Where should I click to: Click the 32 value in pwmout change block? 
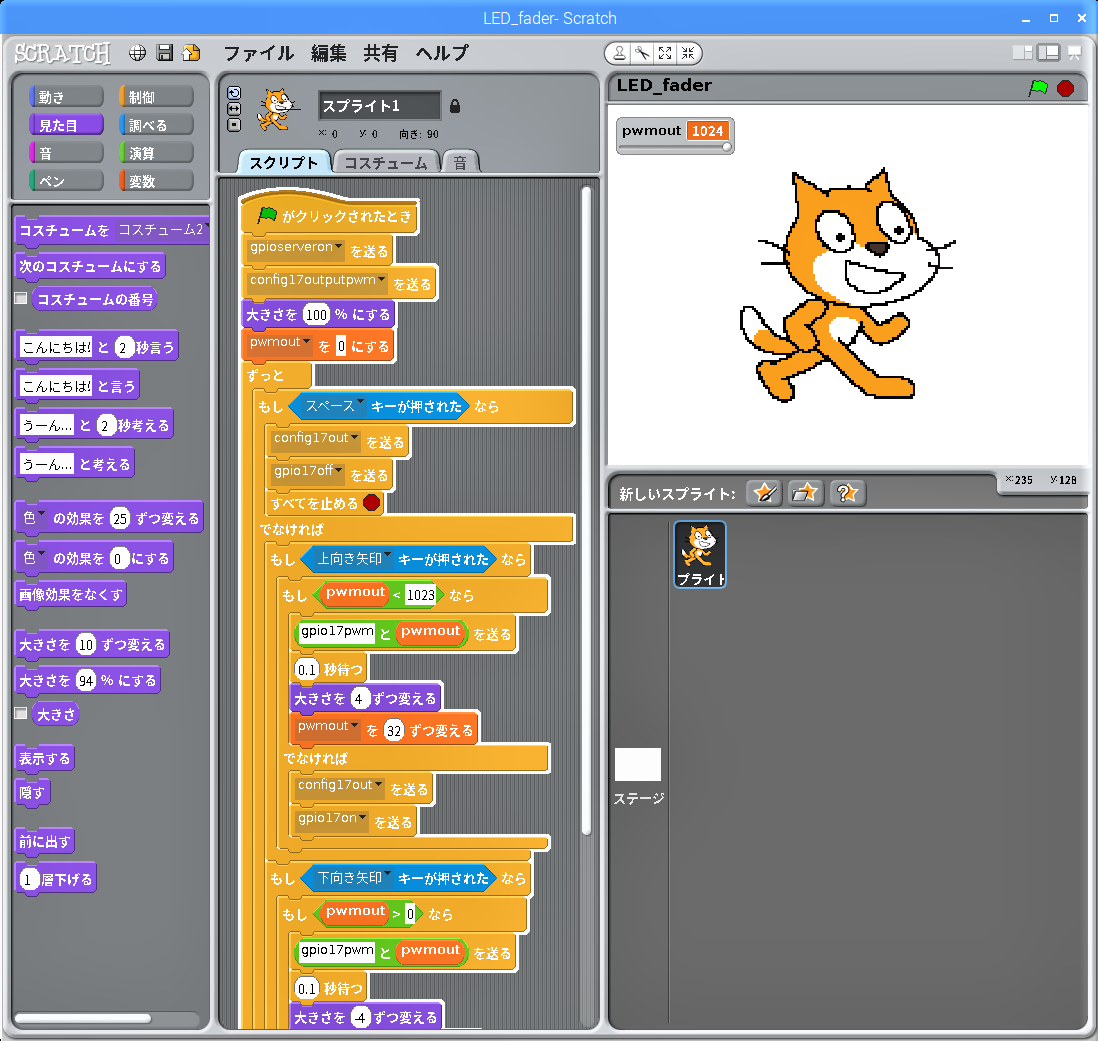[x=394, y=732]
